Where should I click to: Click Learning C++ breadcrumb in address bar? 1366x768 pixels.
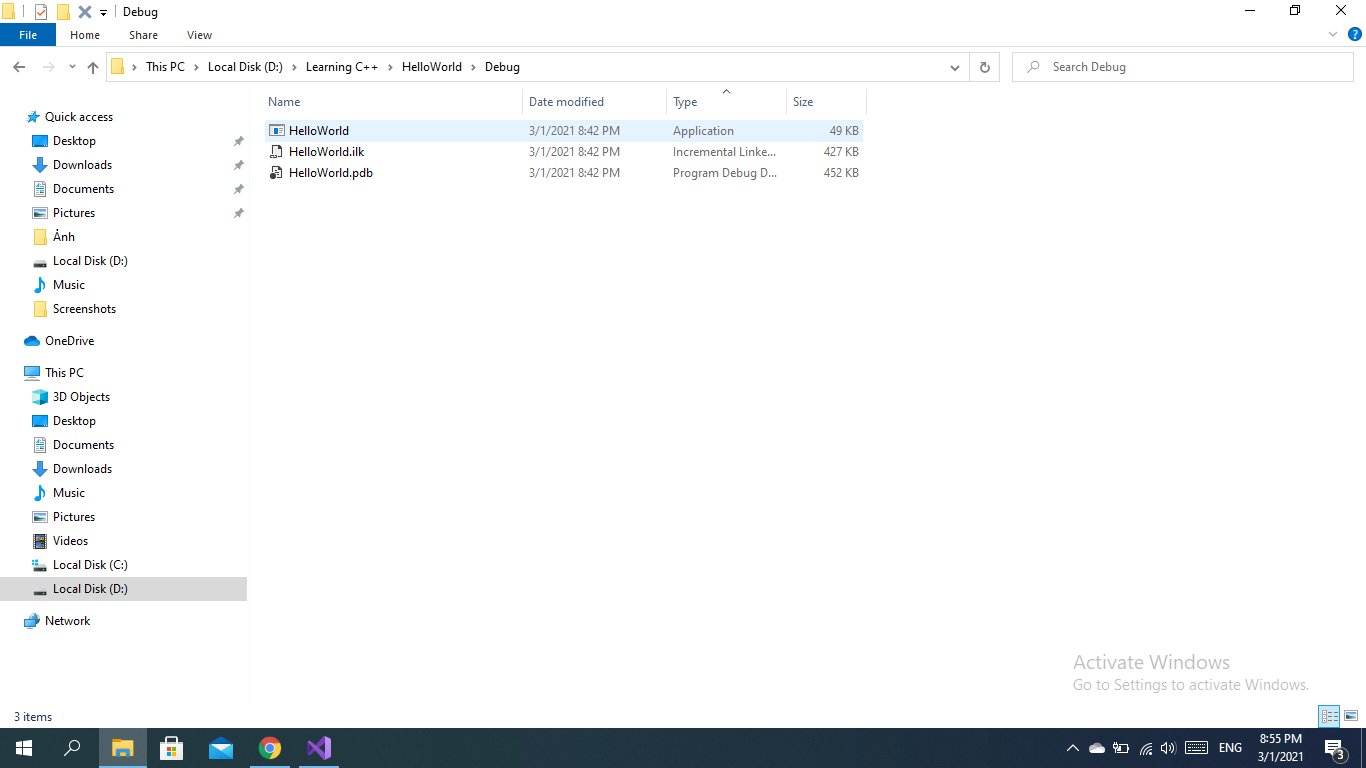click(342, 67)
